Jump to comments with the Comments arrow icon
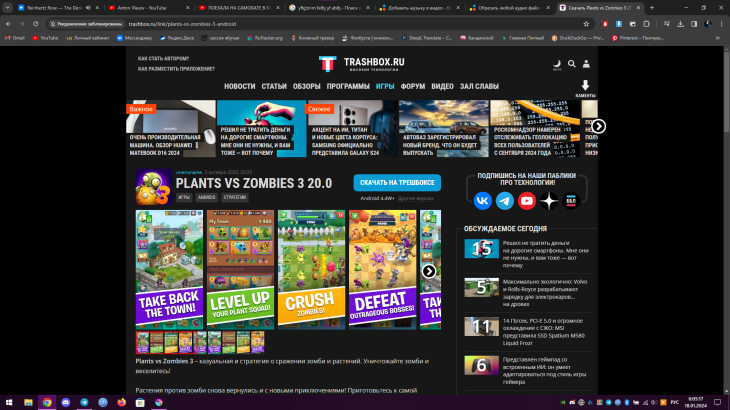Image resolution: width=730 pixels, height=410 pixels. click(585, 88)
